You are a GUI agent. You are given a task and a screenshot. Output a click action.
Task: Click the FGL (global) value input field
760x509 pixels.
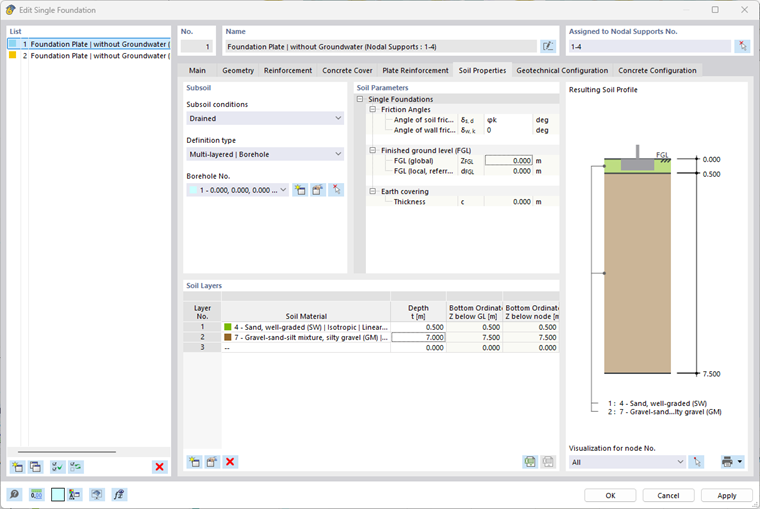[508, 160]
